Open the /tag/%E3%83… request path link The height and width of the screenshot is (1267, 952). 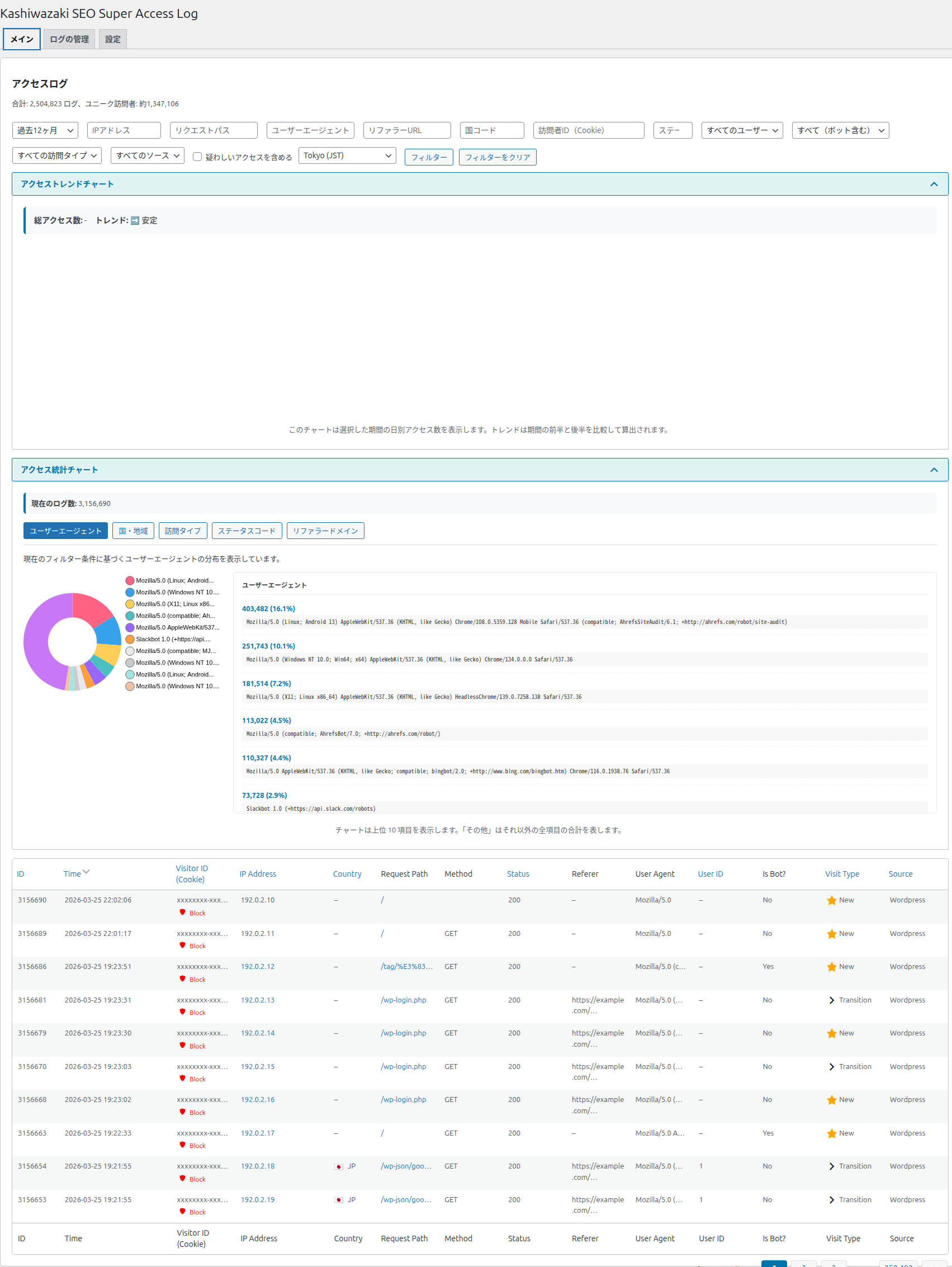[x=407, y=967]
